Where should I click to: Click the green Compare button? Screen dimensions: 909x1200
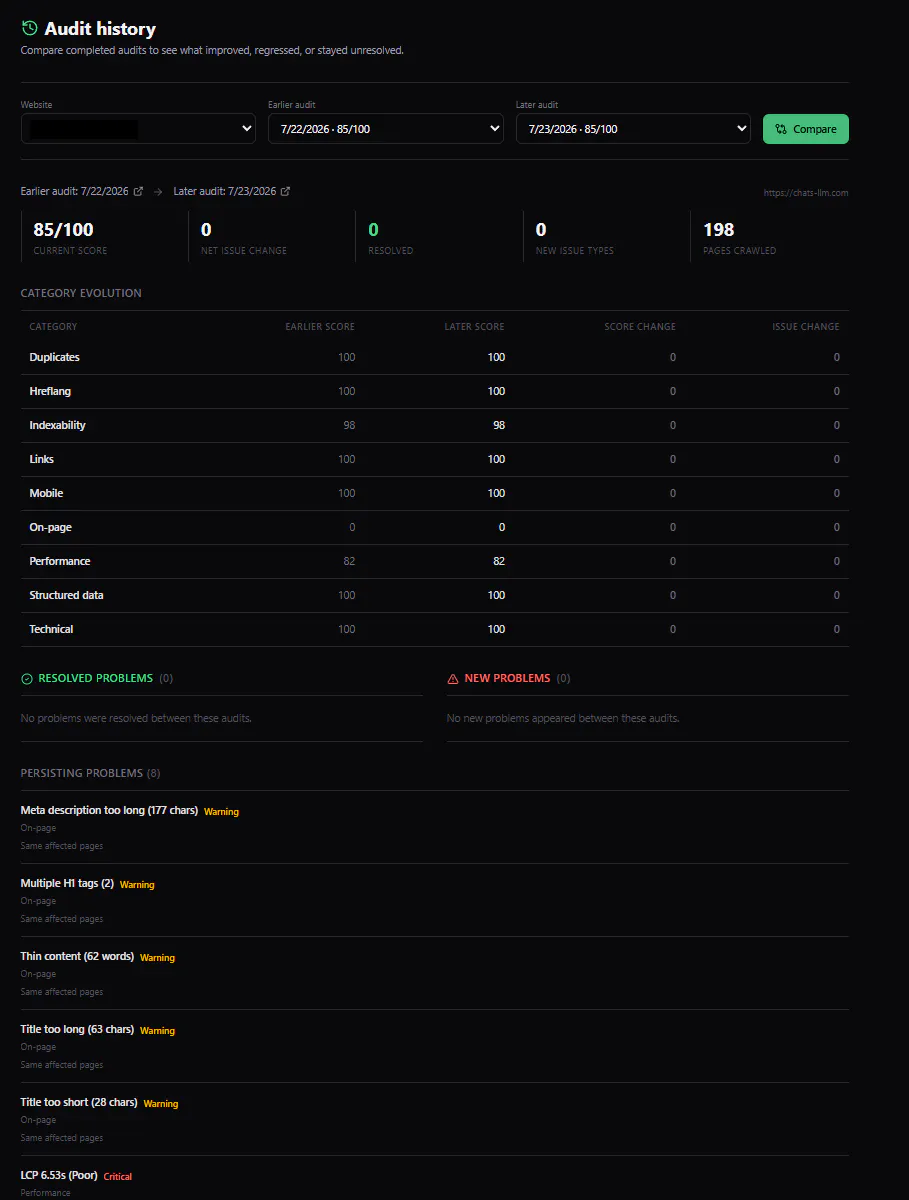point(806,129)
